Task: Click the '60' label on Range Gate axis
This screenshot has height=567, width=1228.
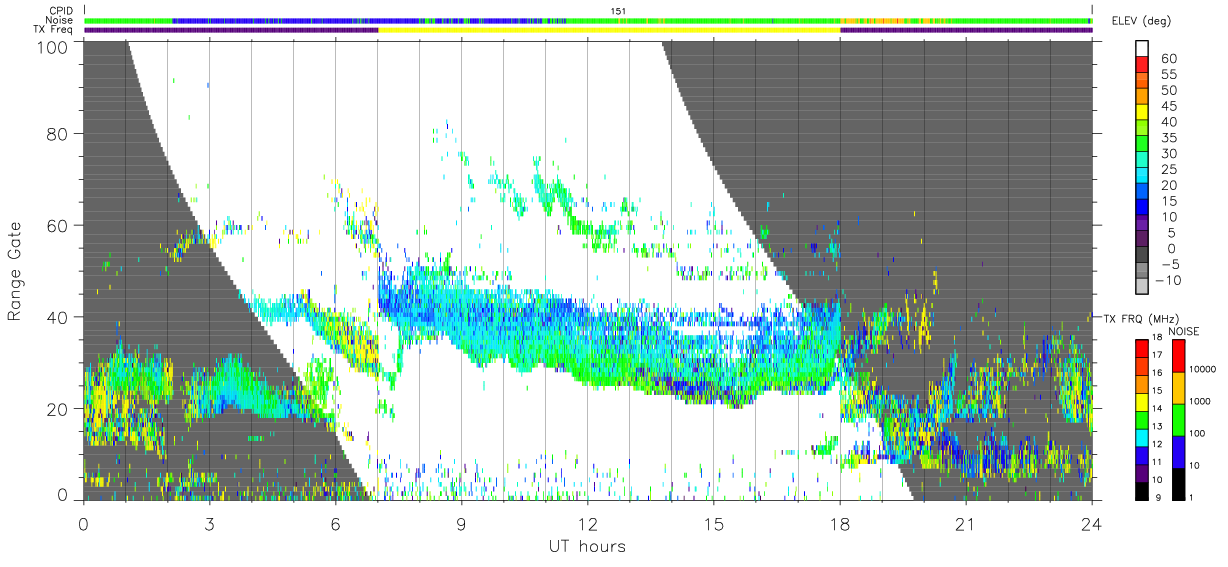Action: tap(59, 225)
